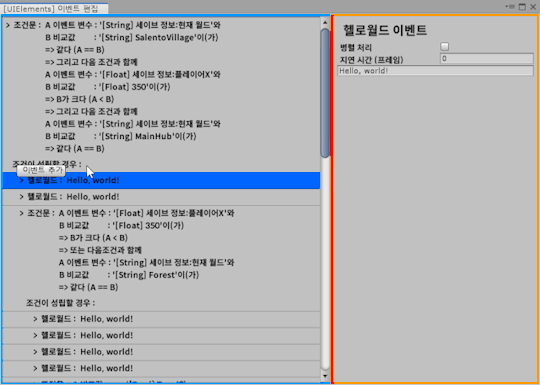
Task: Click the 'SalentoVillage' comparison value line
Action: (x=132, y=38)
